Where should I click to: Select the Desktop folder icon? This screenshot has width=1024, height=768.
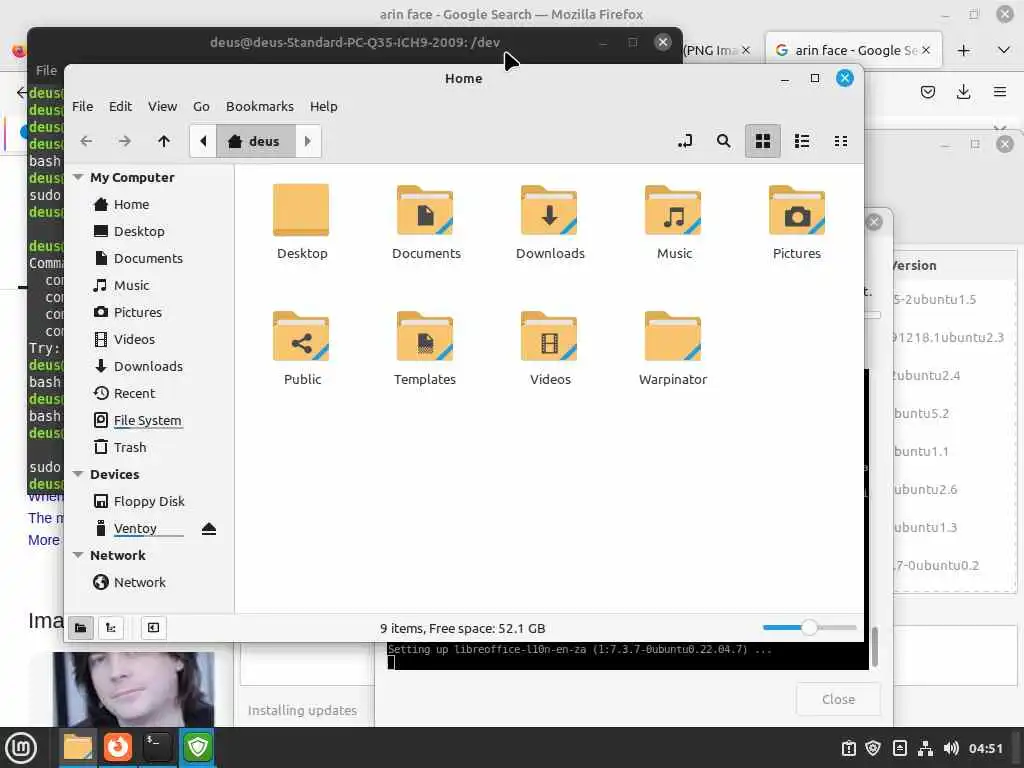(x=301, y=210)
